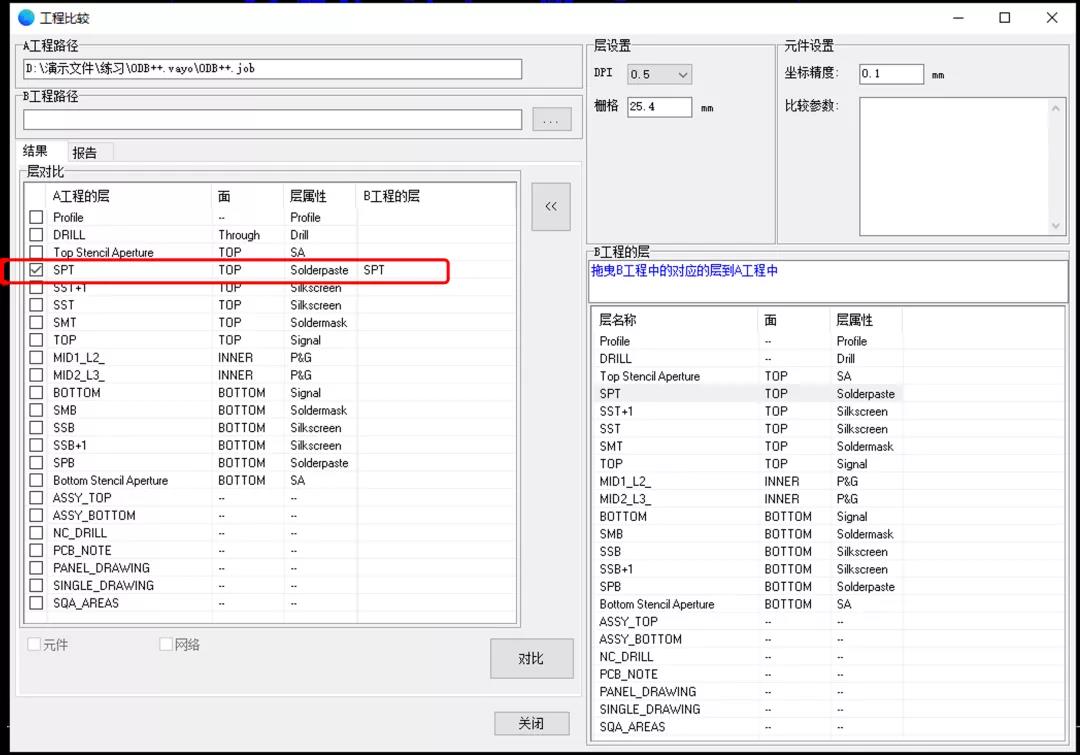Browse for B project path

[551, 120]
